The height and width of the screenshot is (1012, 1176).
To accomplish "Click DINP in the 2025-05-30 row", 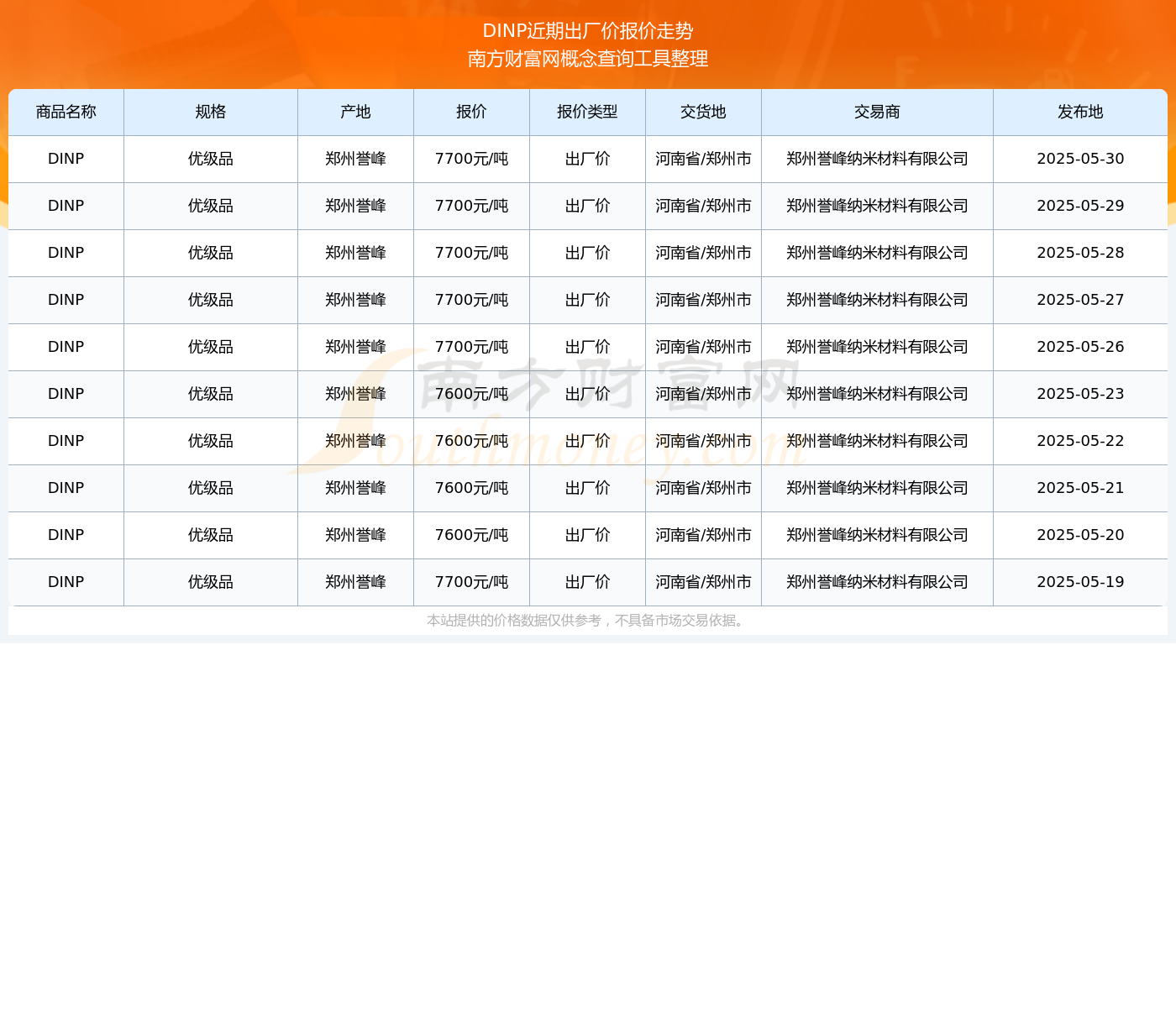I will pyautogui.click(x=66, y=159).
